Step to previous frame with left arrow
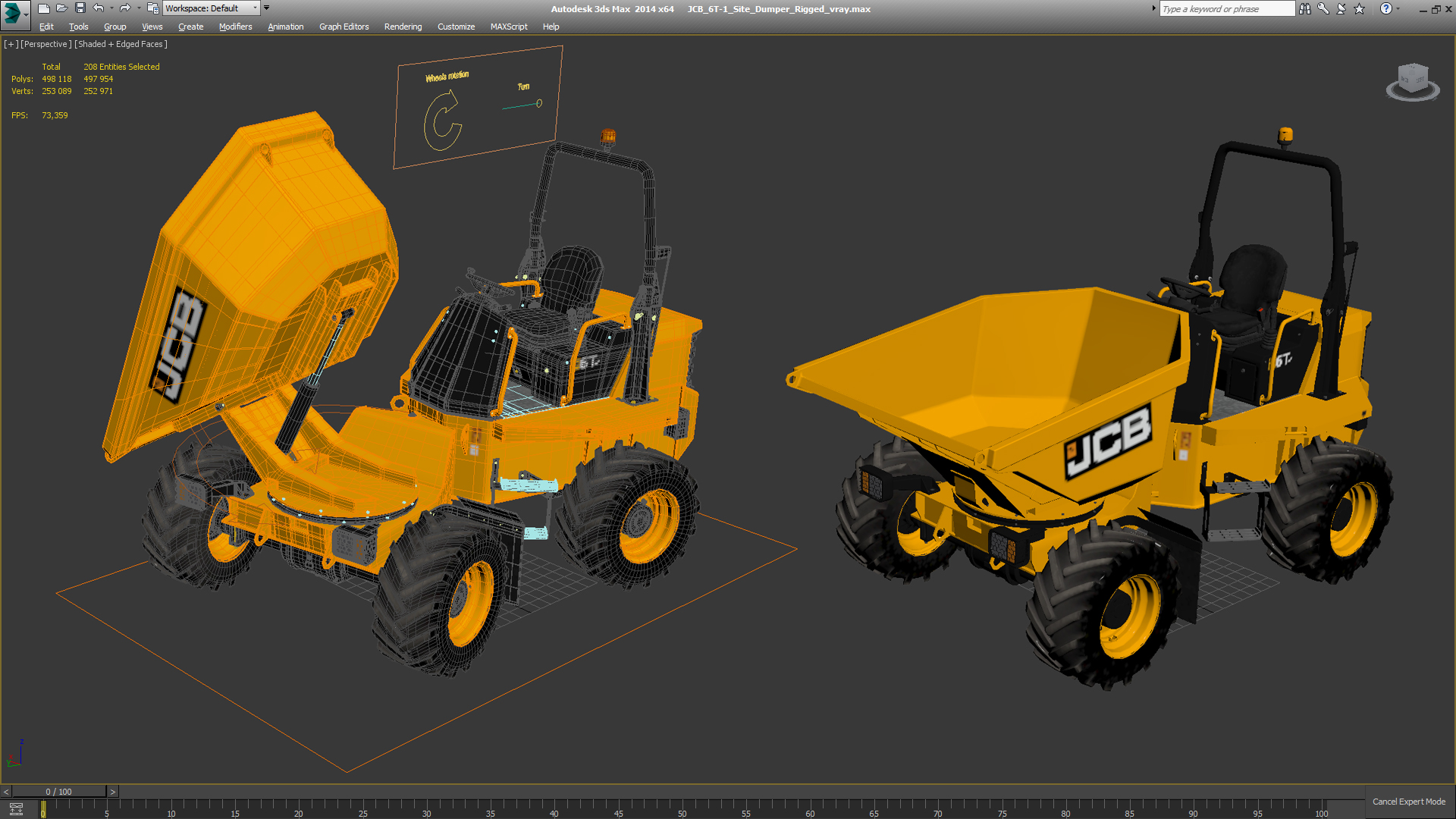Viewport: 1456px width, 819px height. click(x=6, y=792)
